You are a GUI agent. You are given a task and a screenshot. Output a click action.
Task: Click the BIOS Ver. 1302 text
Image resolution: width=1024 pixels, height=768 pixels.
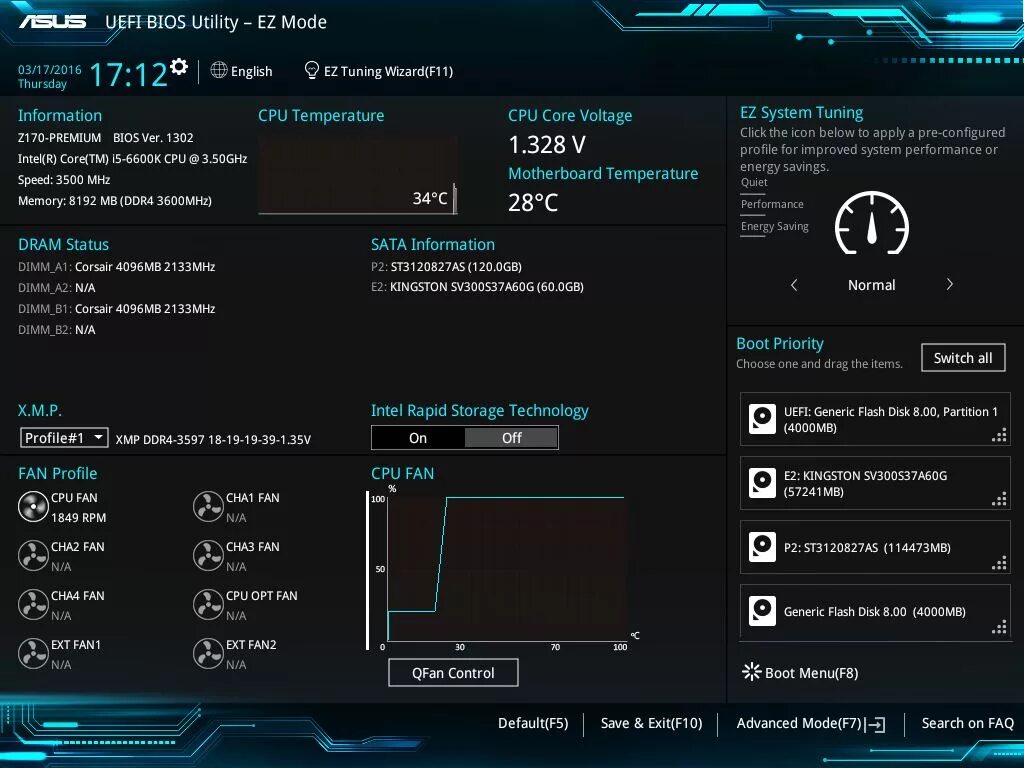point(153,138)
